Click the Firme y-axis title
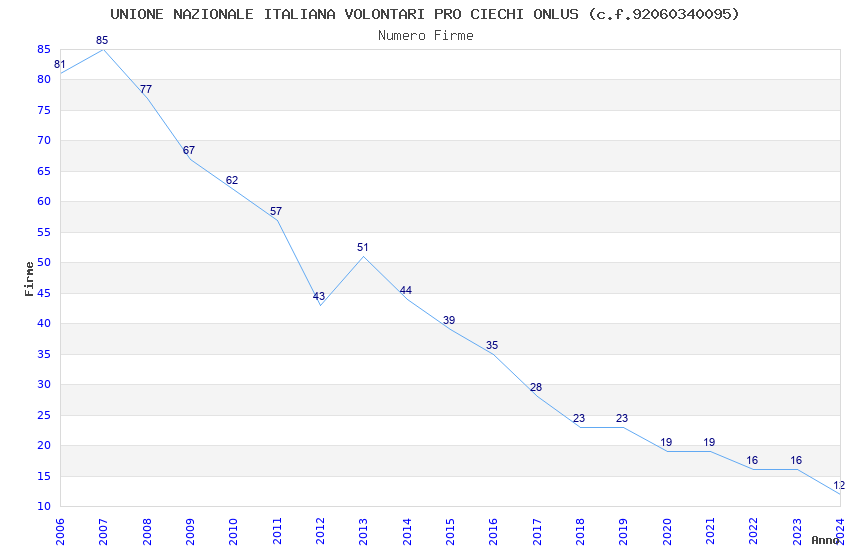This screenshot has width=850, height=550. click(x=29, y=279)
